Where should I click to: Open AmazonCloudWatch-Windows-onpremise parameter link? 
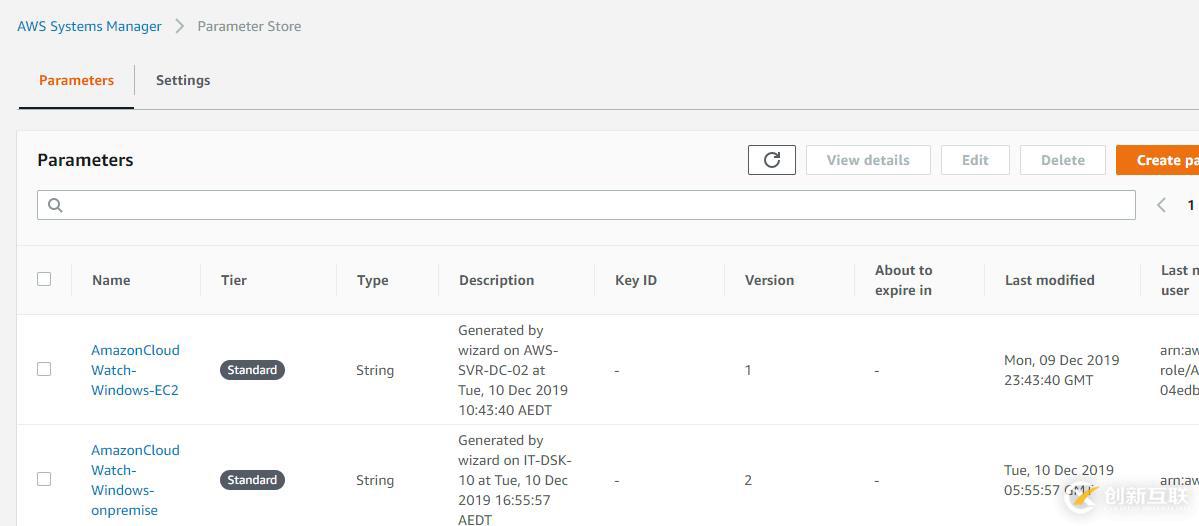pyautogui.click(x=135, y=480)
